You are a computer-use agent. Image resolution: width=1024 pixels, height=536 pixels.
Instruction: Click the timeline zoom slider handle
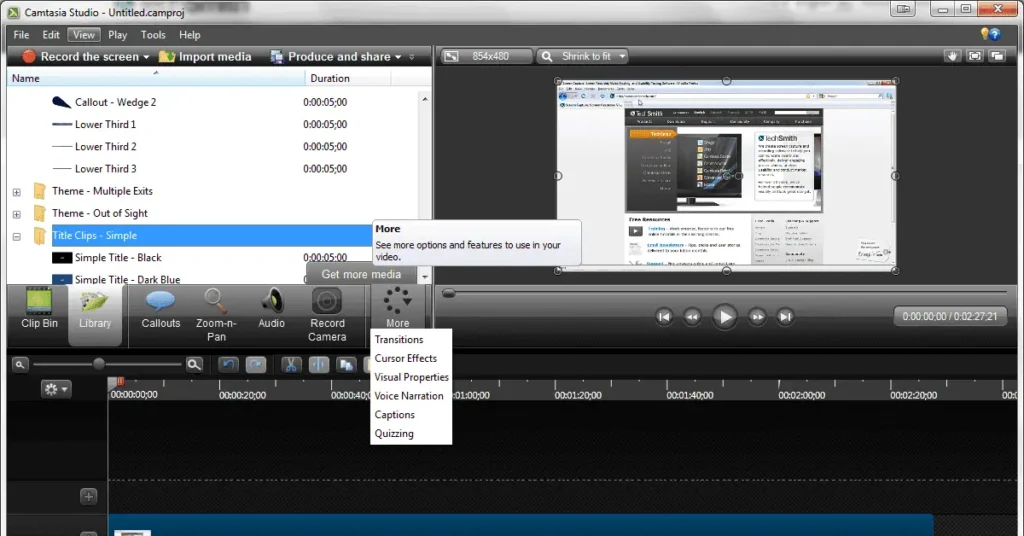tap(99, 364)
